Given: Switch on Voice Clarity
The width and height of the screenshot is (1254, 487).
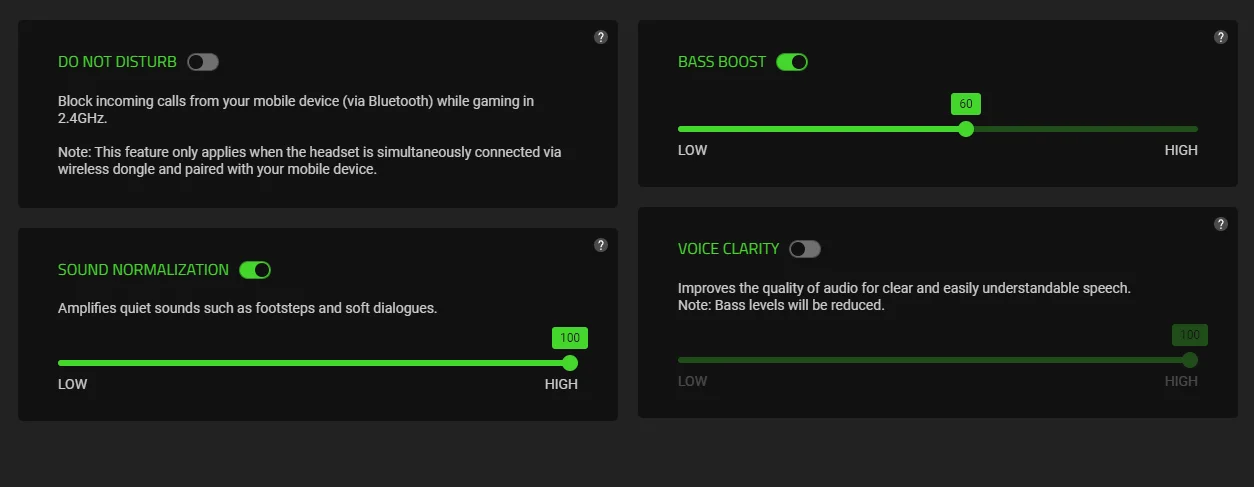Looking at the screenshot, I should point(804,249).
